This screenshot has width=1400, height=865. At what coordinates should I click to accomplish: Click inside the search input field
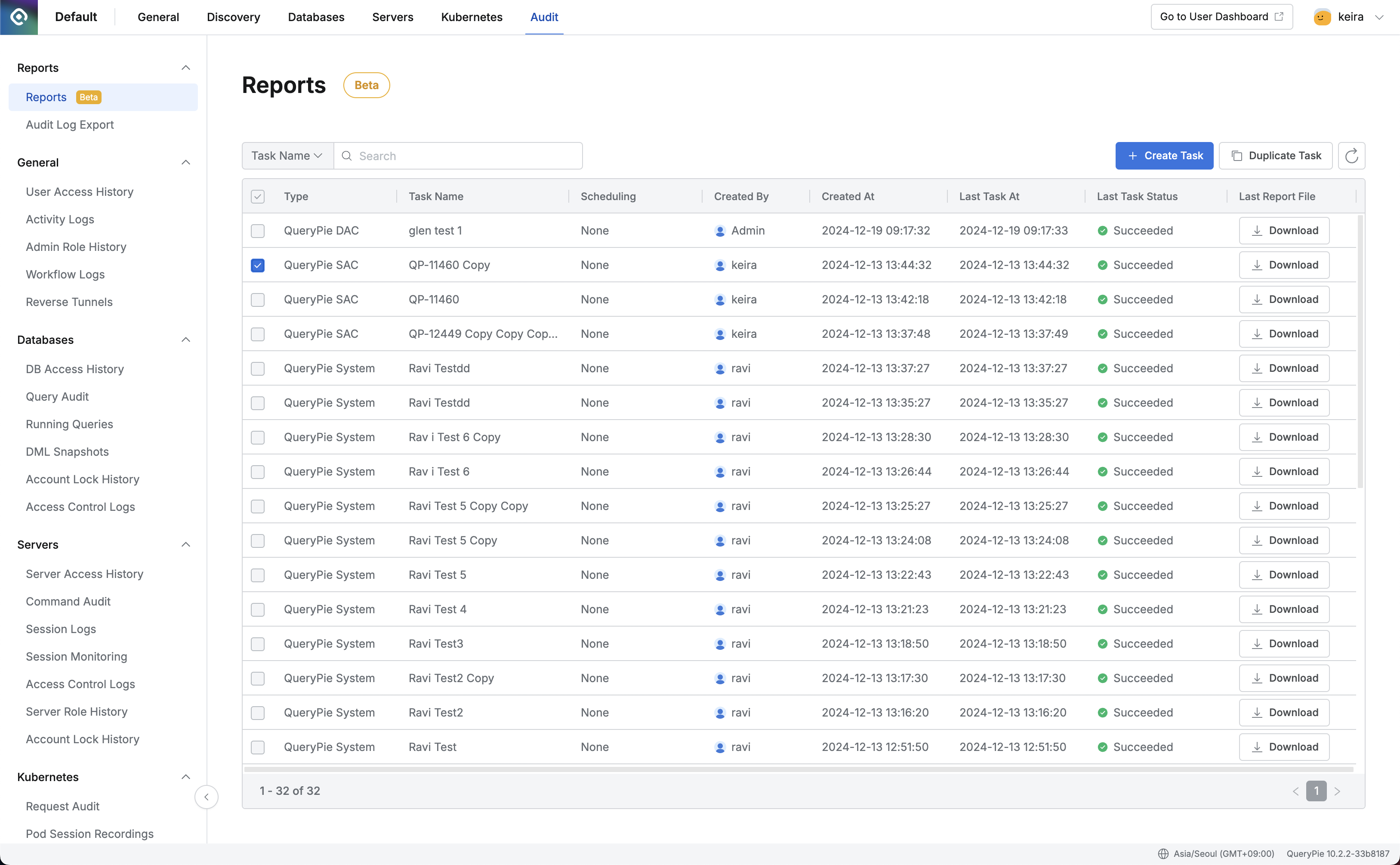coord(457,156)
